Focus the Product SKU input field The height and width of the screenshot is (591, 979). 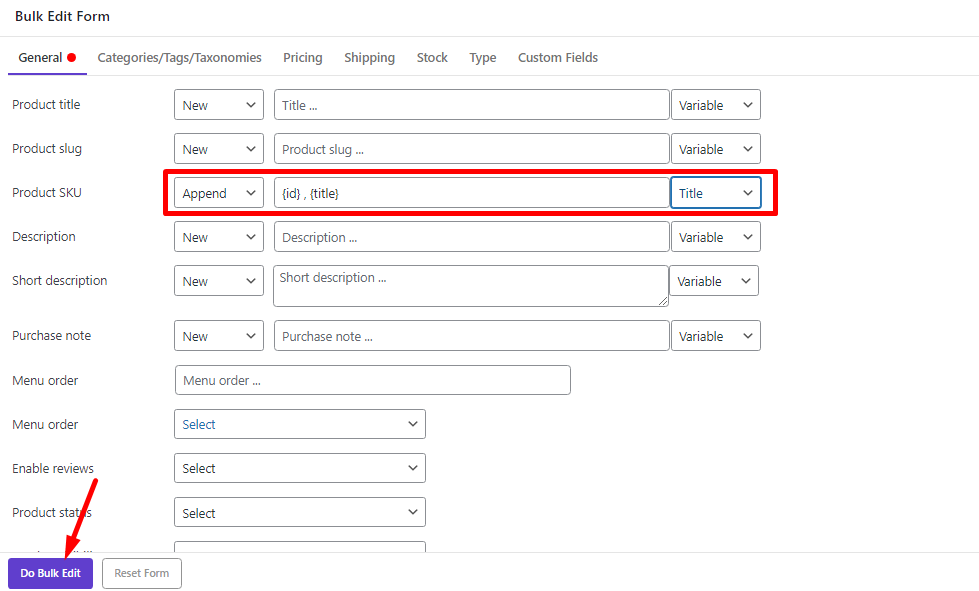pyautogui.click(x=471, y=193)
